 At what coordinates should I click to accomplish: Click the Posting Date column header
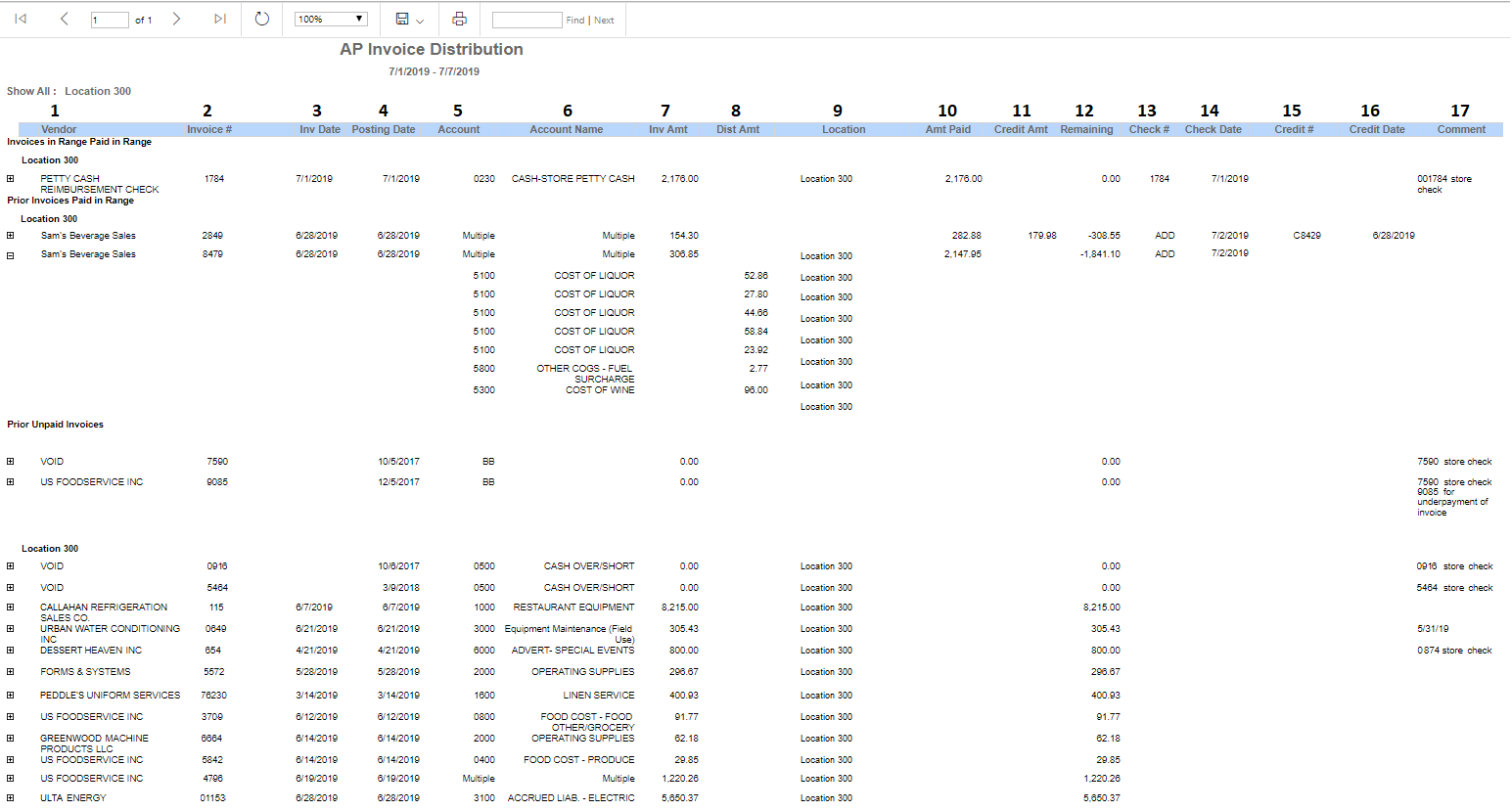pyautogui.click(x=384, y=129)
